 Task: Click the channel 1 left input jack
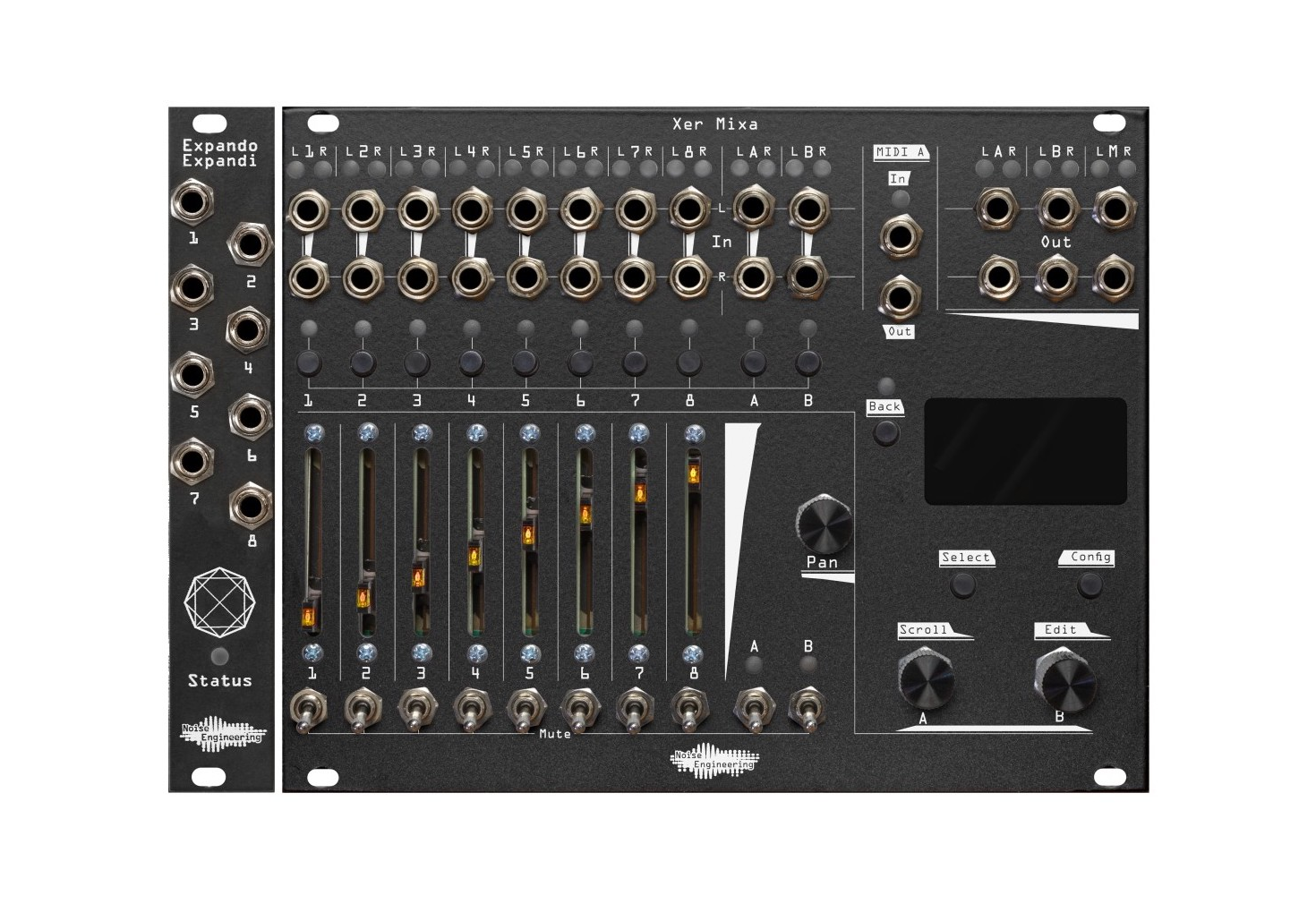(309, 212)
